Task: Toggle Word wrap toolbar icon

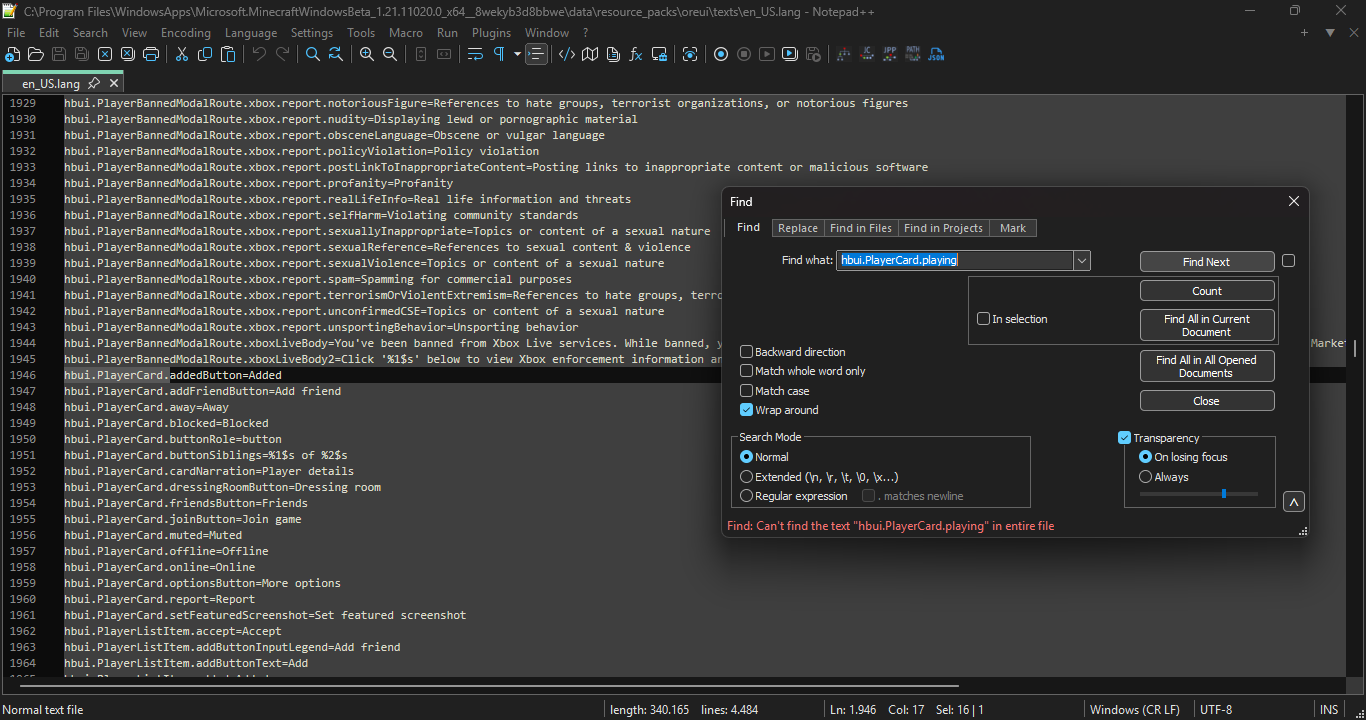Action: [475, 54]
